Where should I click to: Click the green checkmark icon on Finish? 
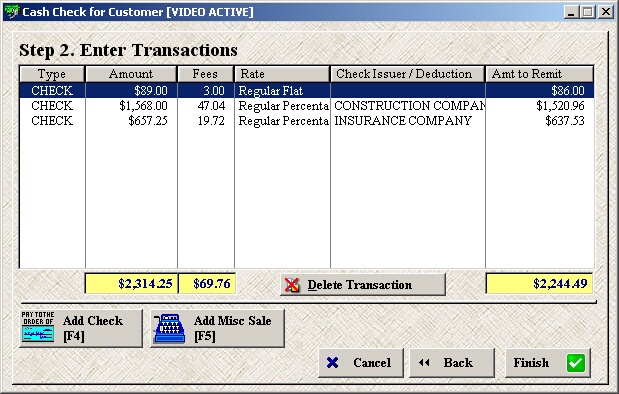pos(576,363)
